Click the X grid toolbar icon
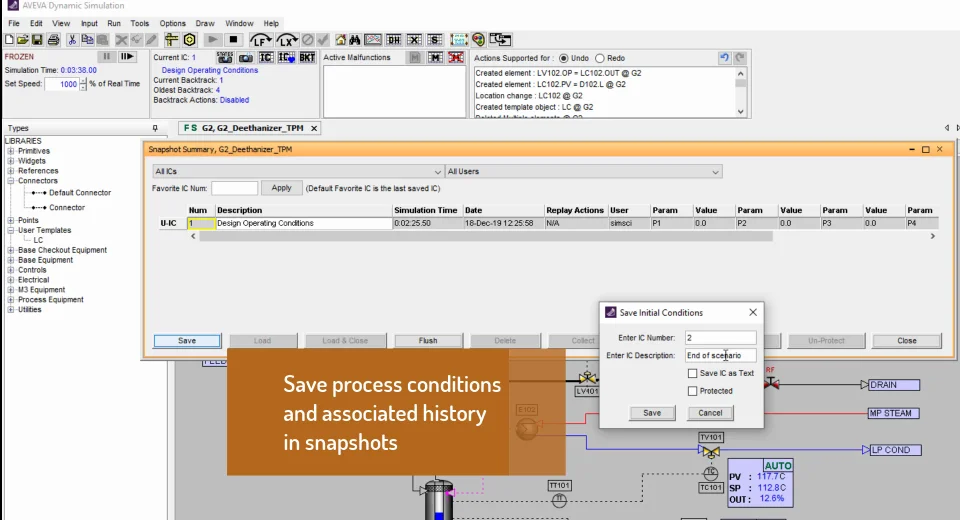The height and width of the screenshot is (520, 960). click(x=414, y=40)
